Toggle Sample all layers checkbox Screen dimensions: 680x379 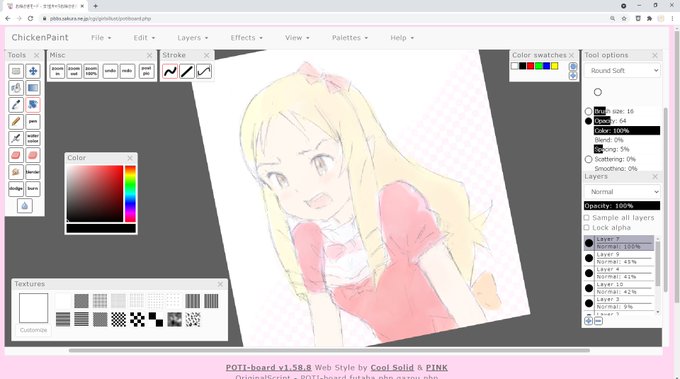587,218
